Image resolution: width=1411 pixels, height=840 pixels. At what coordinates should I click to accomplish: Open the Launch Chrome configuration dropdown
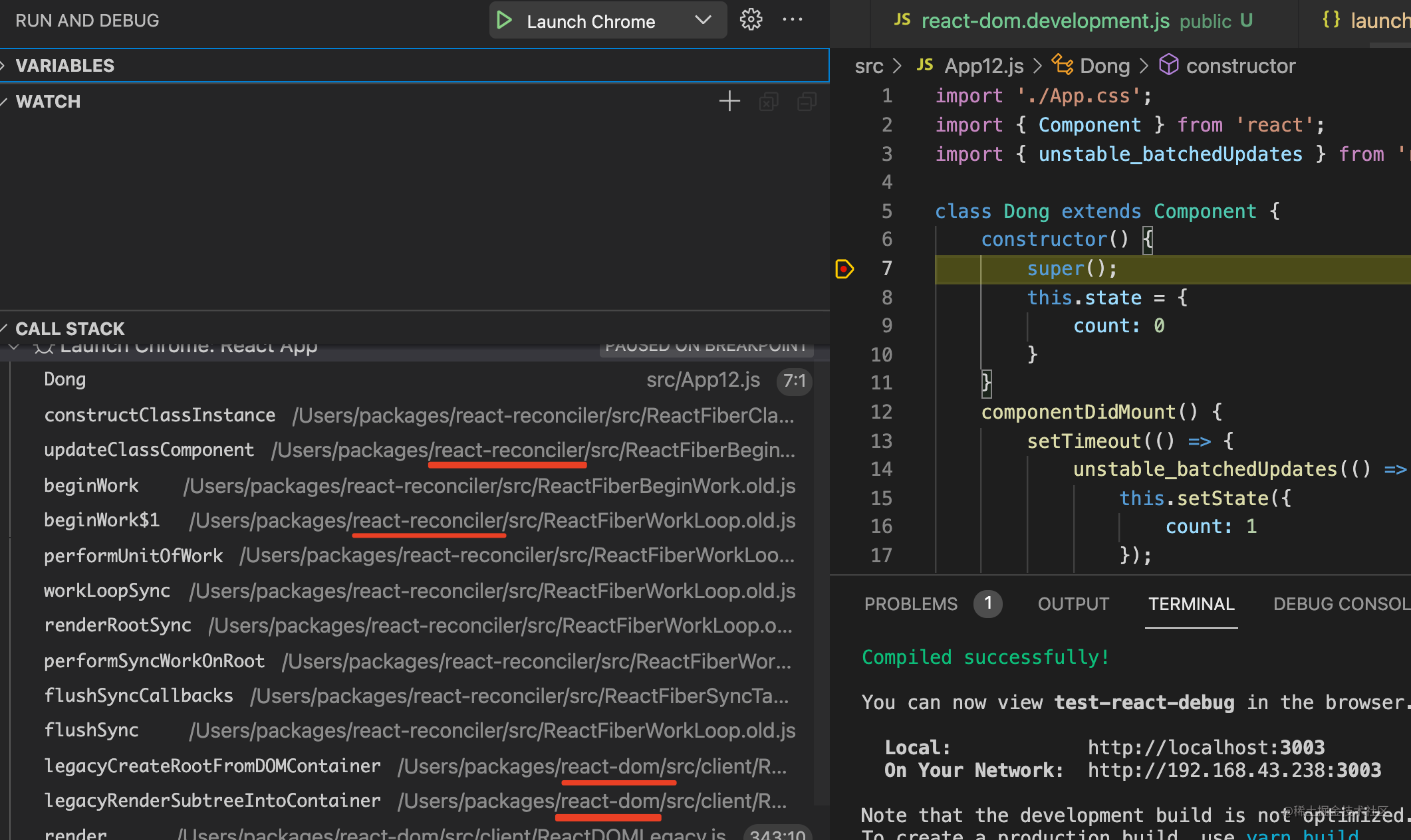[x=703, y=21]
